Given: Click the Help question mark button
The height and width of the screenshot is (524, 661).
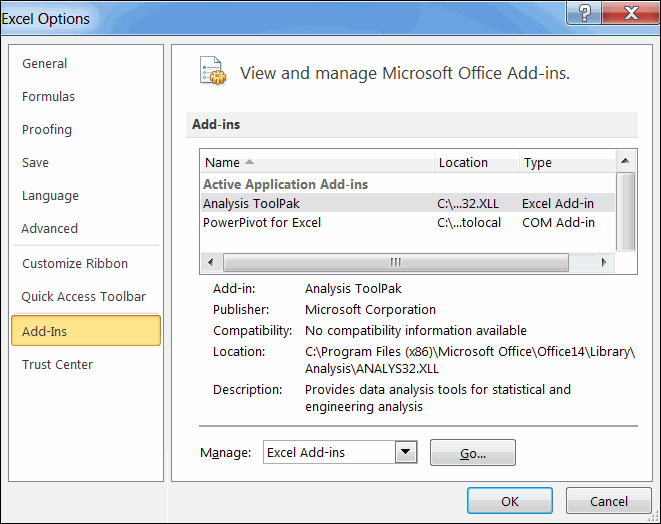Looking at the screenshot, I should click(x=583, y=13).
